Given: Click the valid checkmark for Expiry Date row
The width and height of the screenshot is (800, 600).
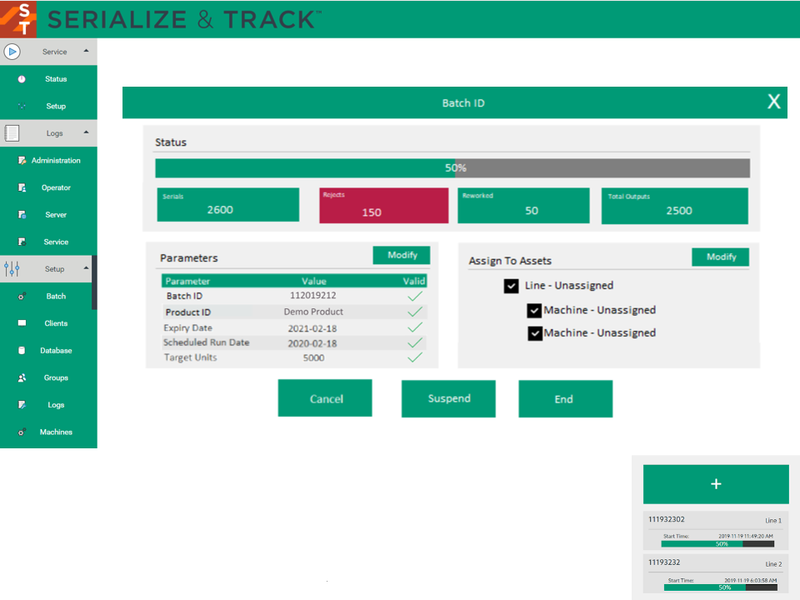Looking at the screenshot, I should tap(415, 327).
